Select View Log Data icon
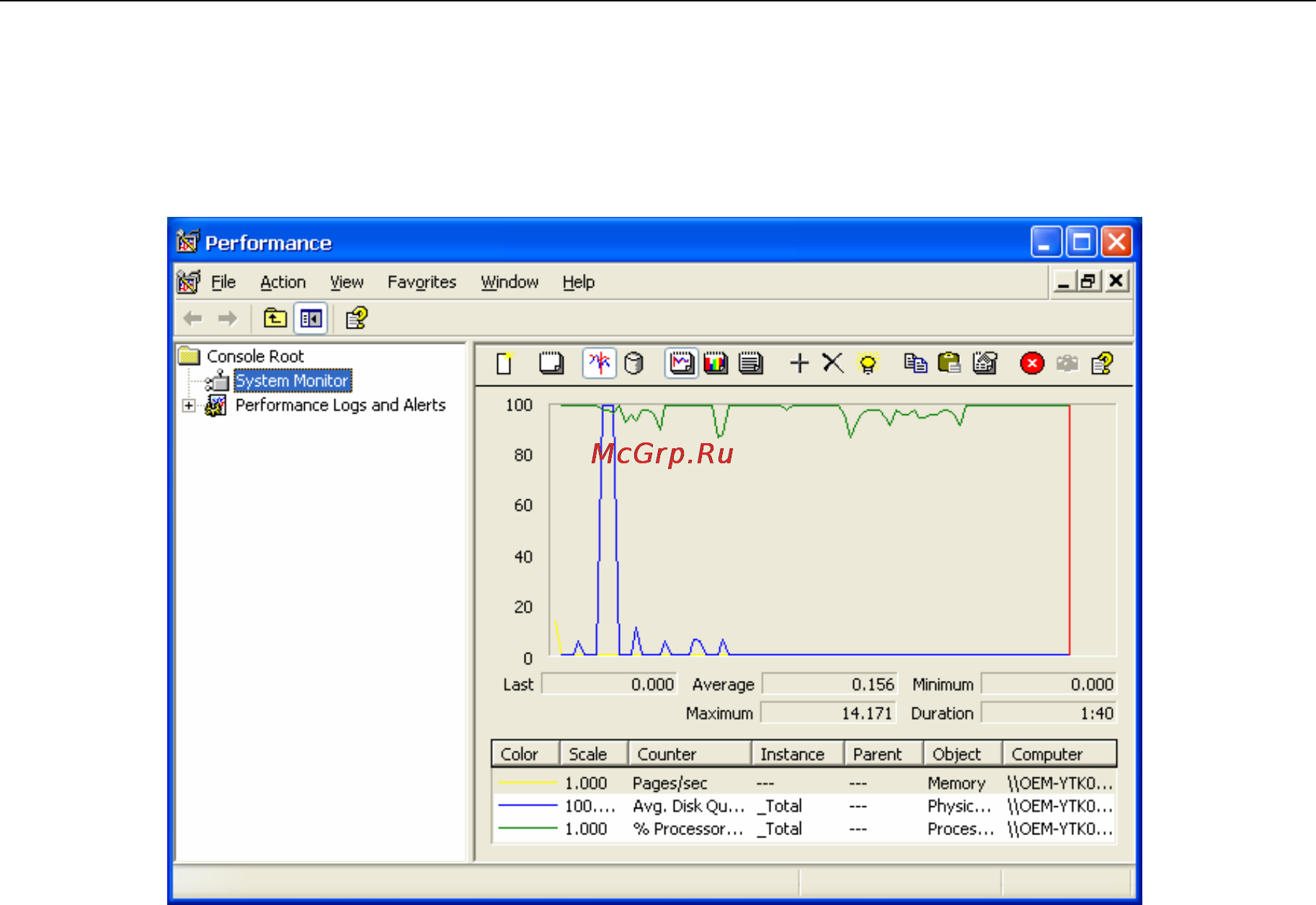The height and width of the screenshot is (905, 1316). (x=633, y=362)
